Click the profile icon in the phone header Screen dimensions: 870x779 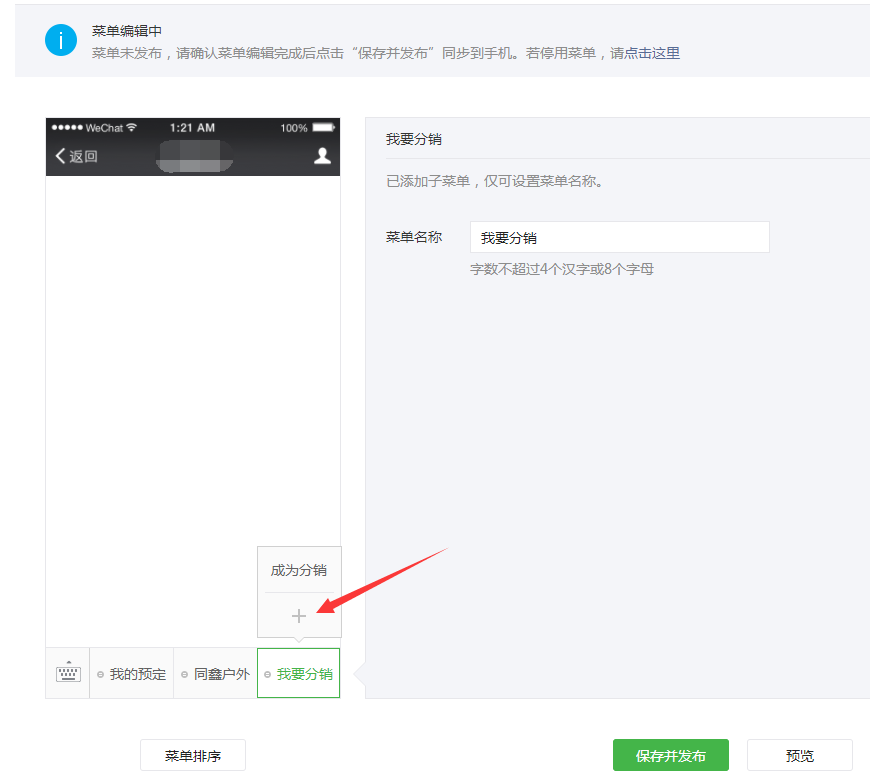coord(322,156)
